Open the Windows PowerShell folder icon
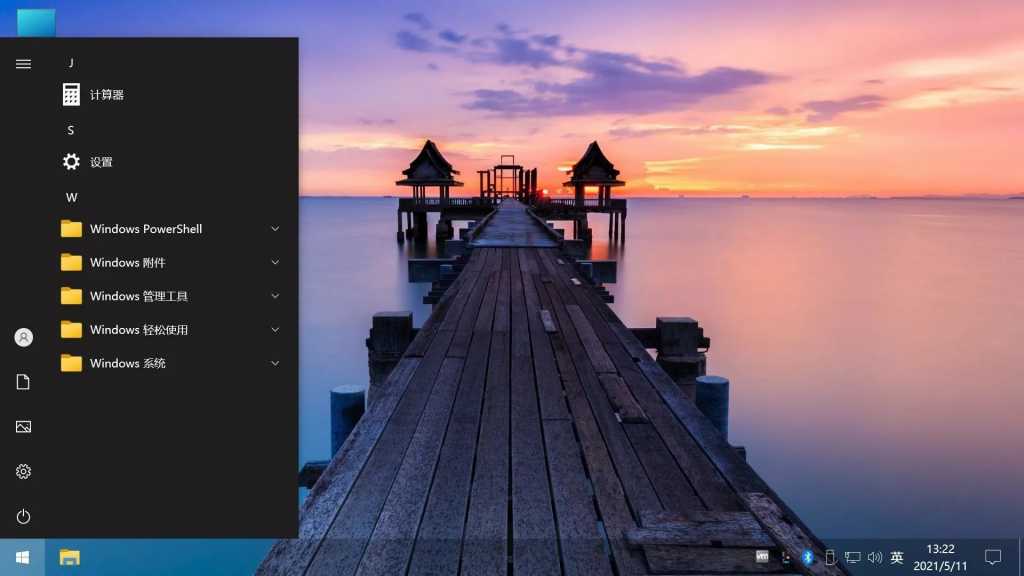The image size is (1024, 576). click(70, 228)
